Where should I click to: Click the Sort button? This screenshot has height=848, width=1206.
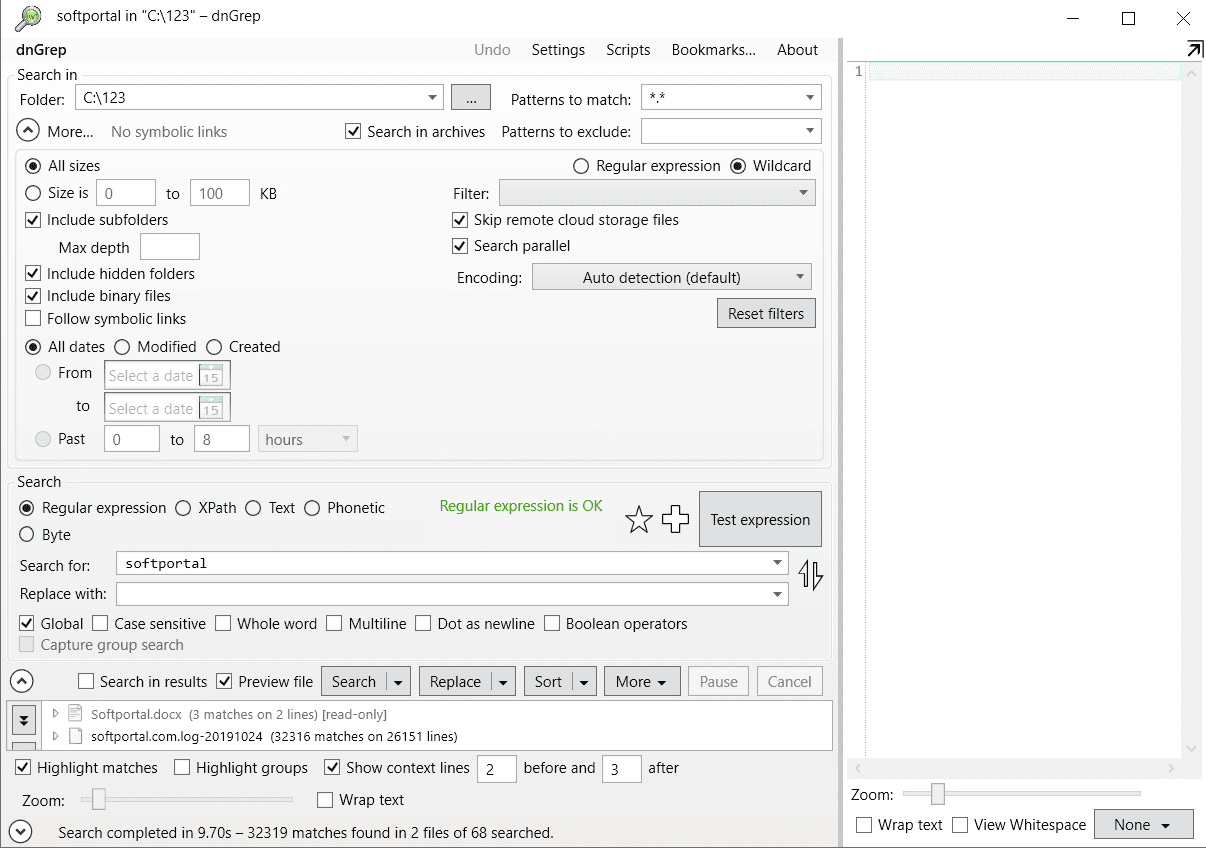(548, 682)
